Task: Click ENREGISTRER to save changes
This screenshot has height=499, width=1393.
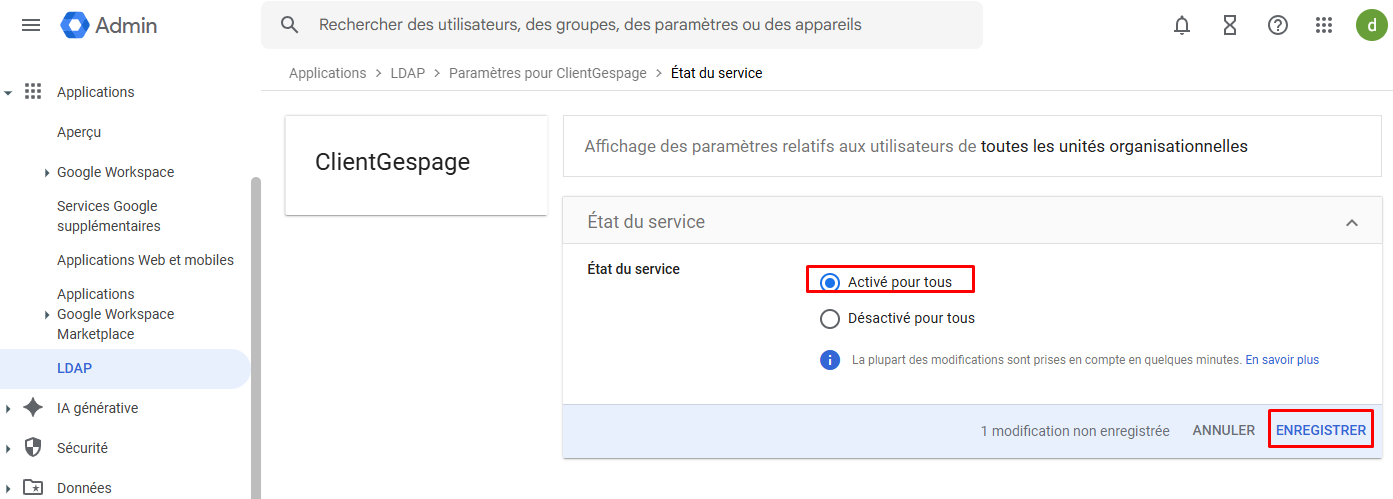Action: (1321, 430)
